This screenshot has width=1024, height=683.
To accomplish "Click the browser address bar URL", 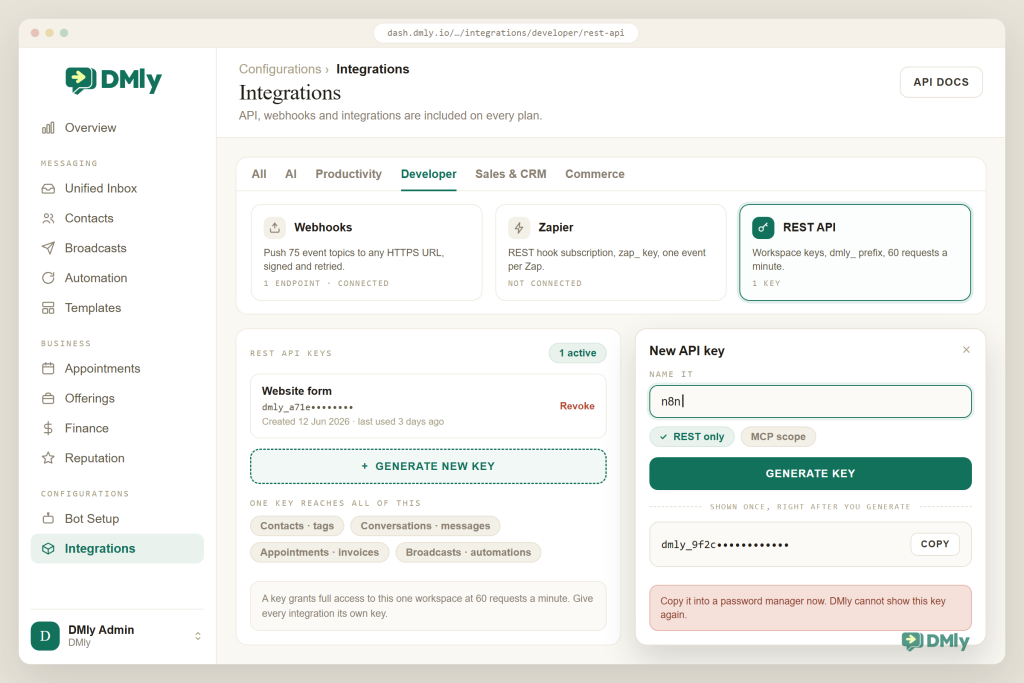I will click(x=505, y=33).
